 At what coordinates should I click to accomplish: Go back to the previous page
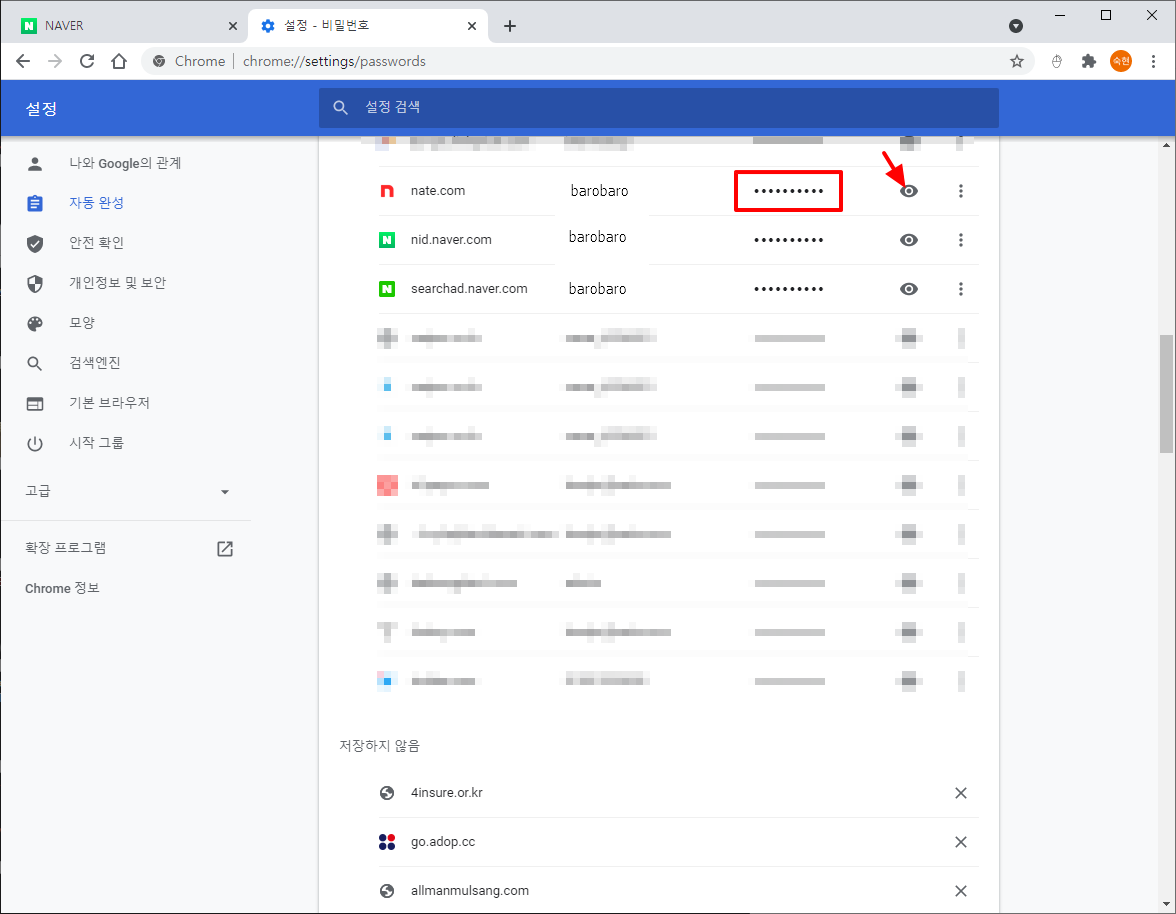(23, 61)
